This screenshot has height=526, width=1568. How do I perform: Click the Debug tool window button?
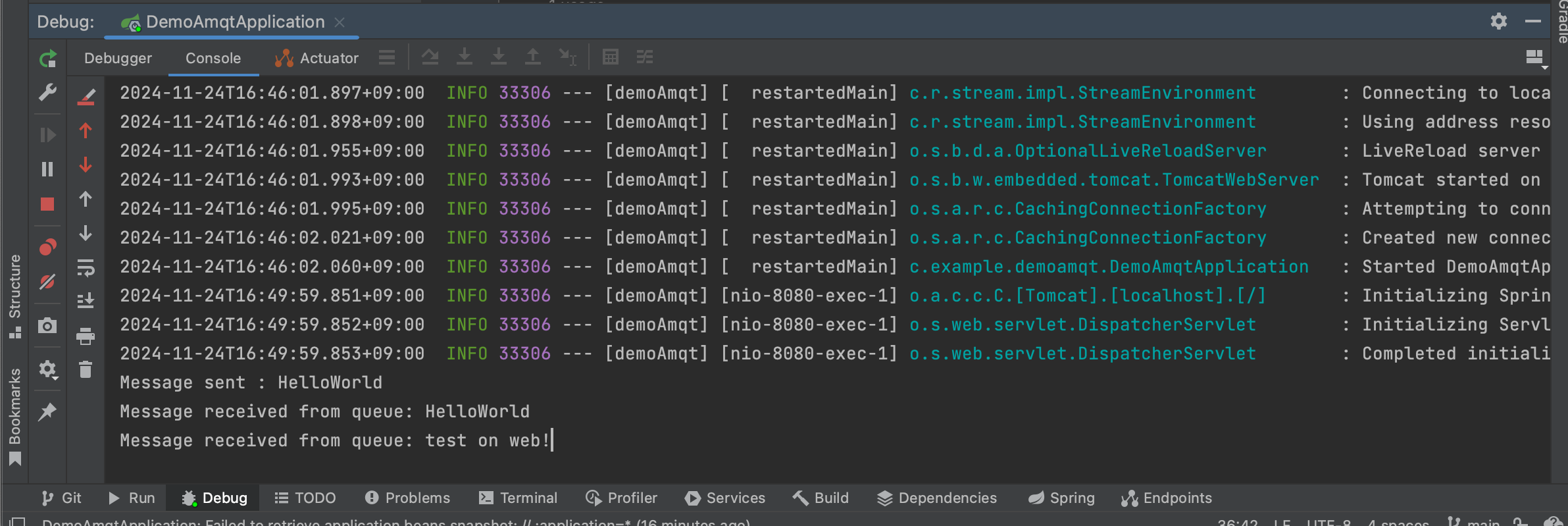click(215, 498)
